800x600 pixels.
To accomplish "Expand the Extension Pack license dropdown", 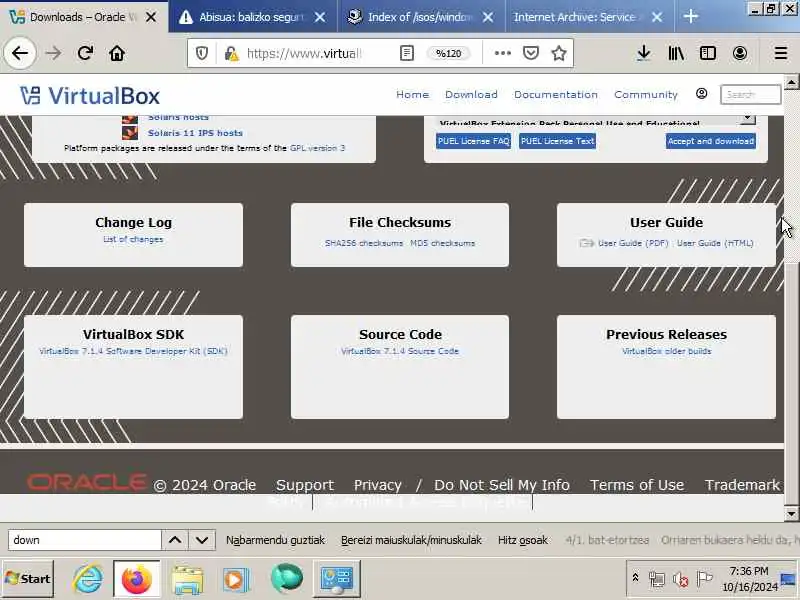I will pyautogui.click(x=747, y=119).
